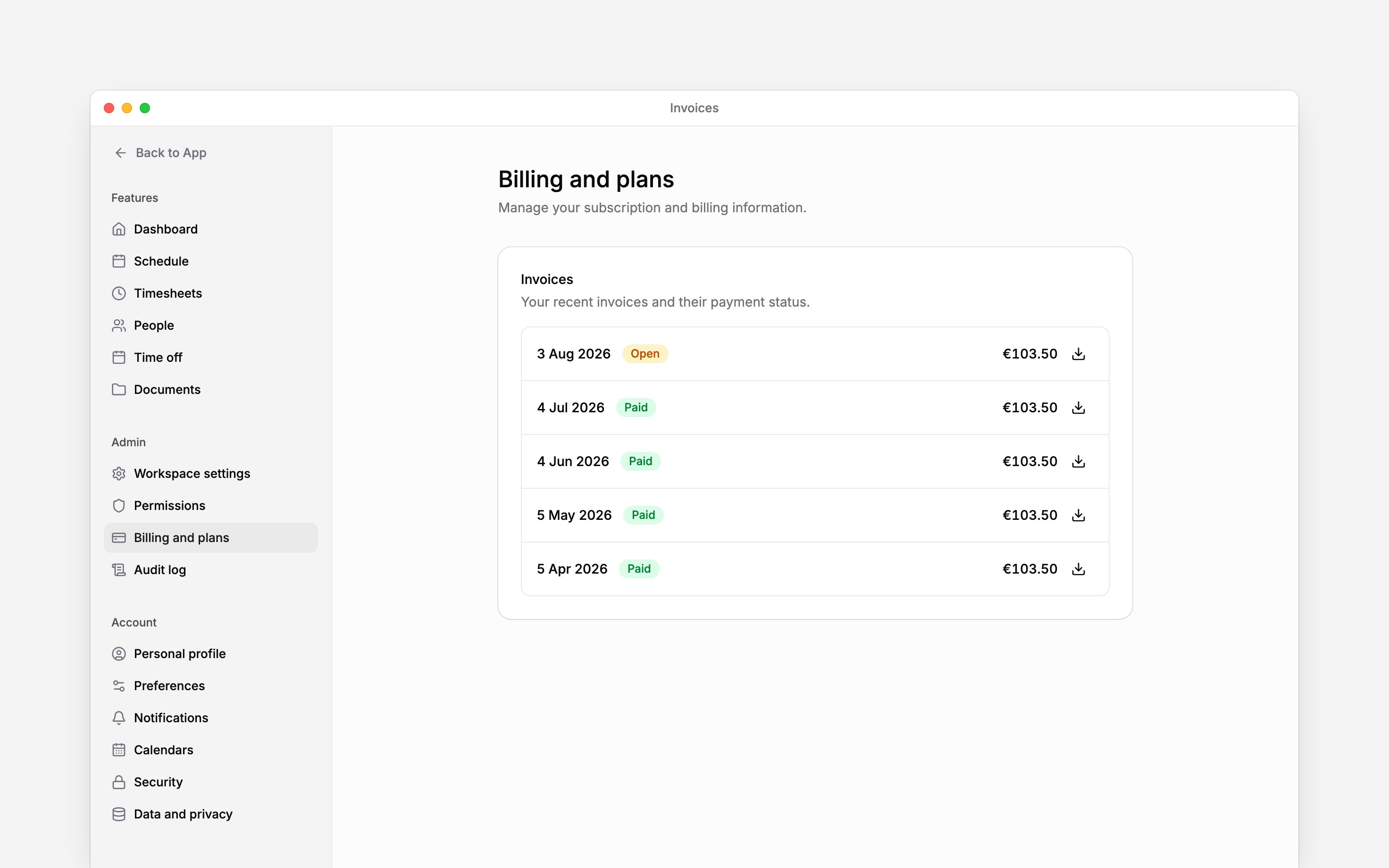Viewport: 1389px width, 868px height.
Task: Click the Permissions shield icon
Action: pos(119,506)
